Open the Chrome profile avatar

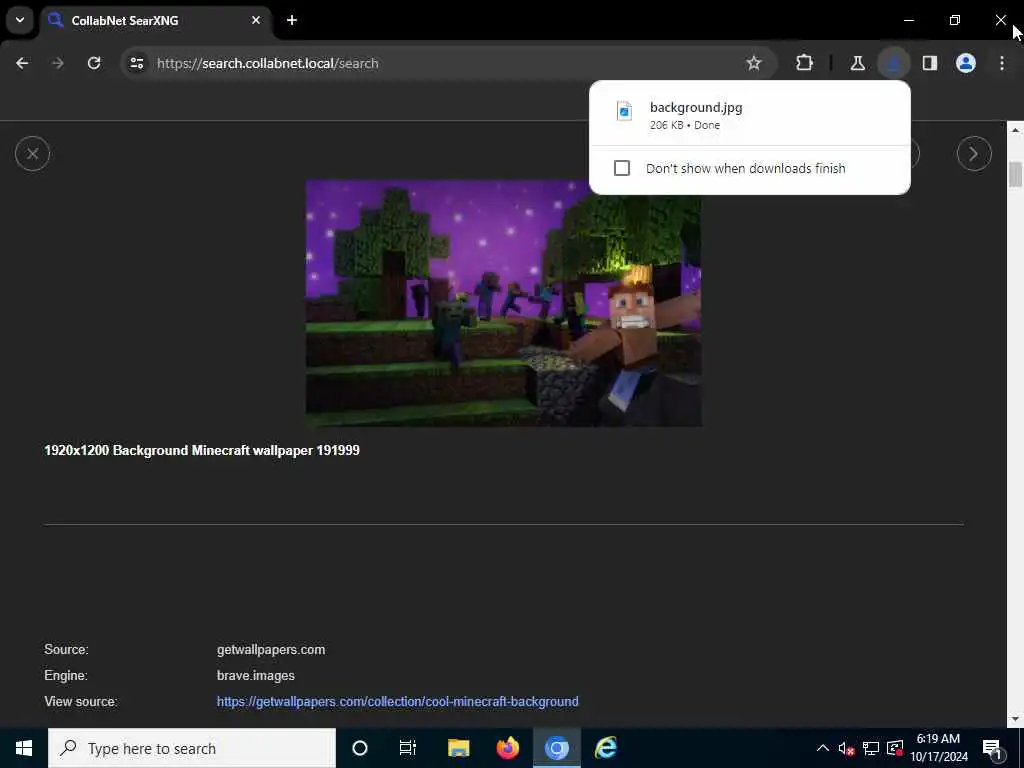[966, 63]
